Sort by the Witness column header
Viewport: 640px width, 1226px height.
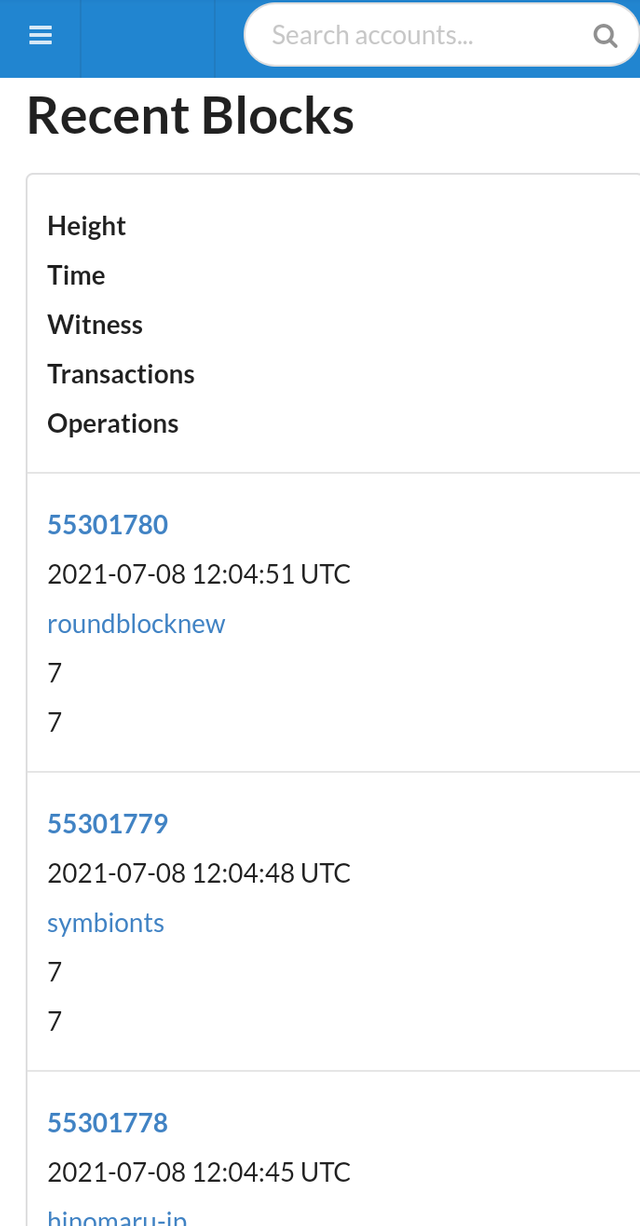click(95, 323)
